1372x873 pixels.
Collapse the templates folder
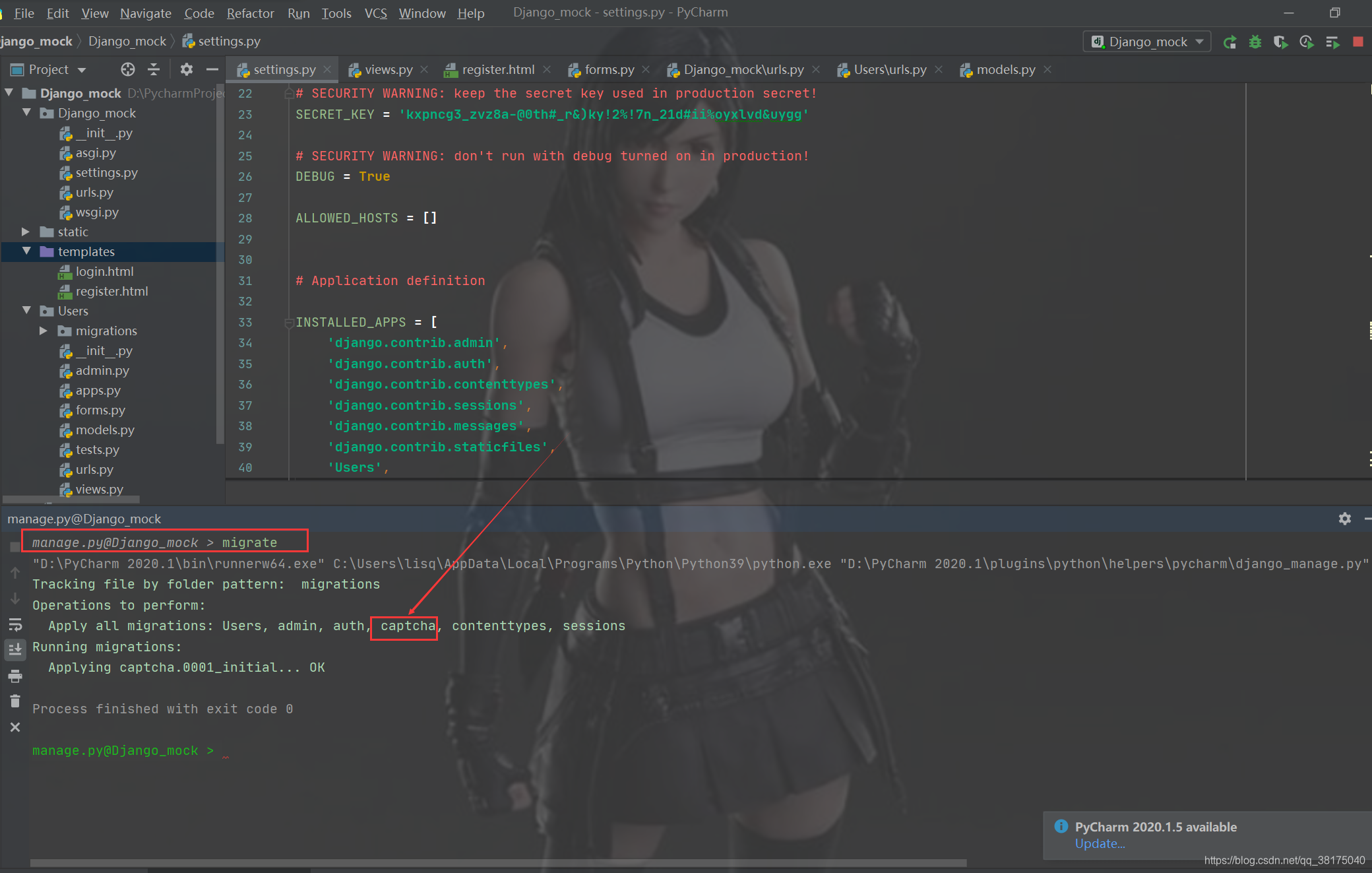tap(27, 251)
